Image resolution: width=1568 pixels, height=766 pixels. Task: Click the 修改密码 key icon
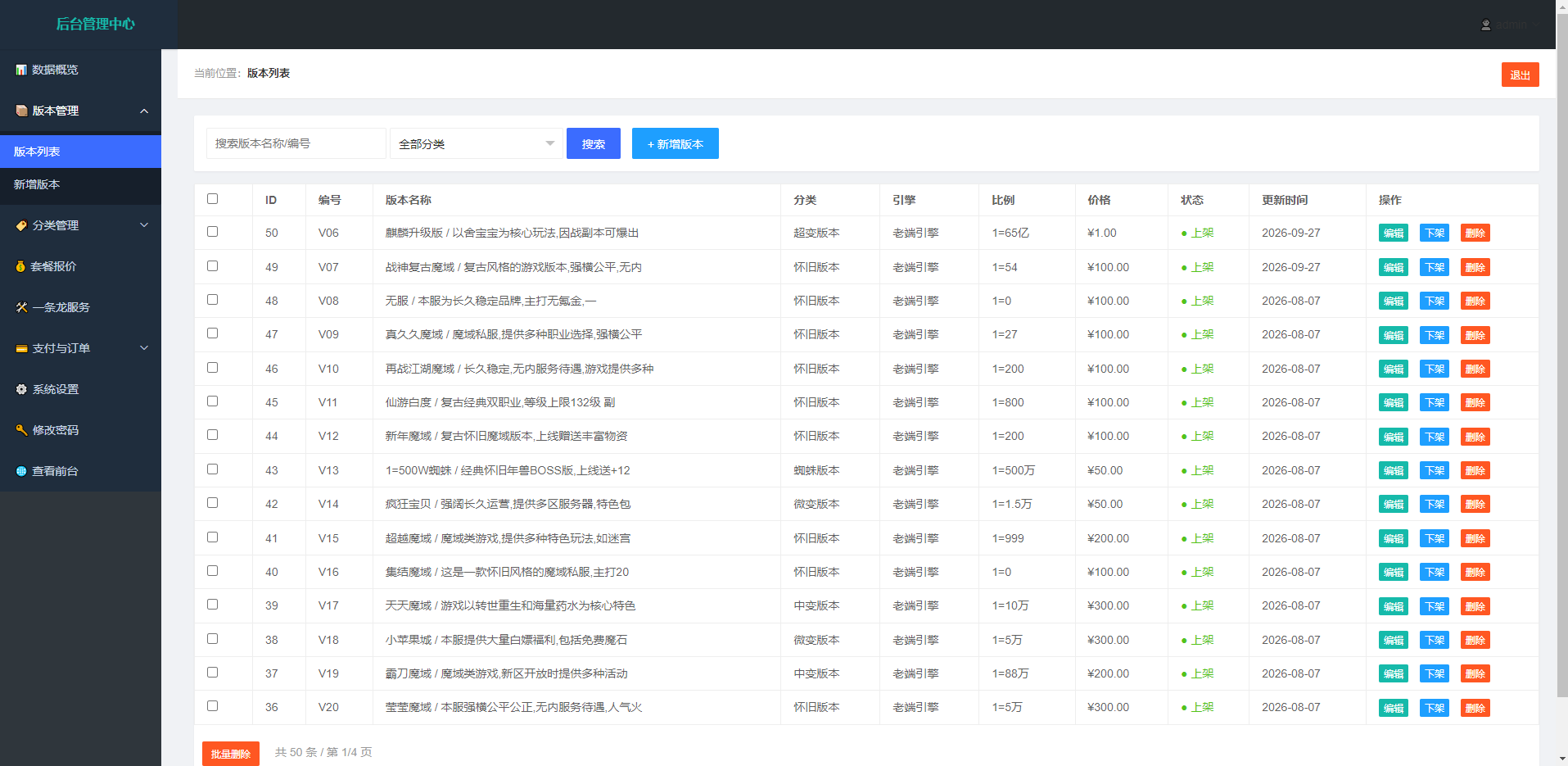tap(21, 430)
